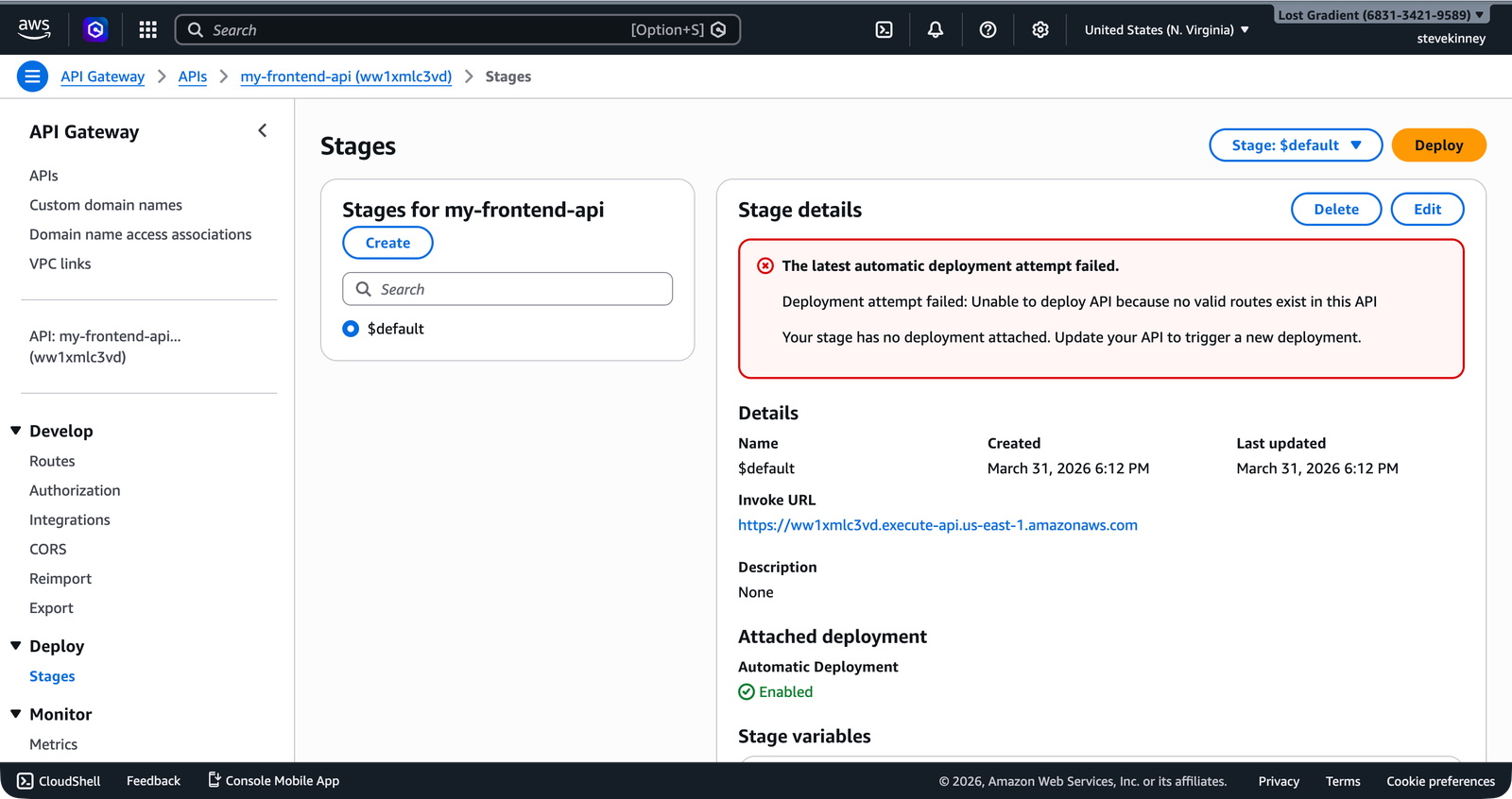Click the Delete stage button
This screenshot has width=1512, height=799.
[x=1336, y=210]
